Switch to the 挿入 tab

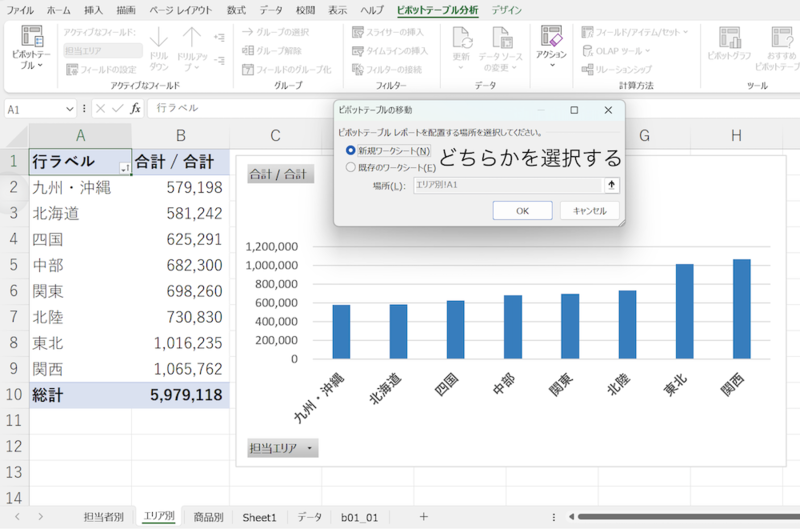93,10
